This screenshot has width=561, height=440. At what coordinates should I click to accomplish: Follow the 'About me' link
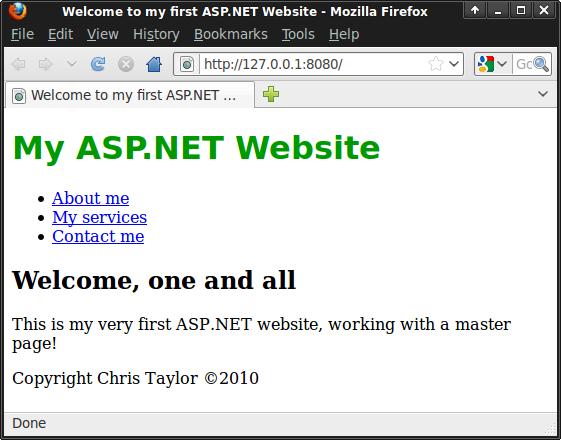[x=91, y=198]
